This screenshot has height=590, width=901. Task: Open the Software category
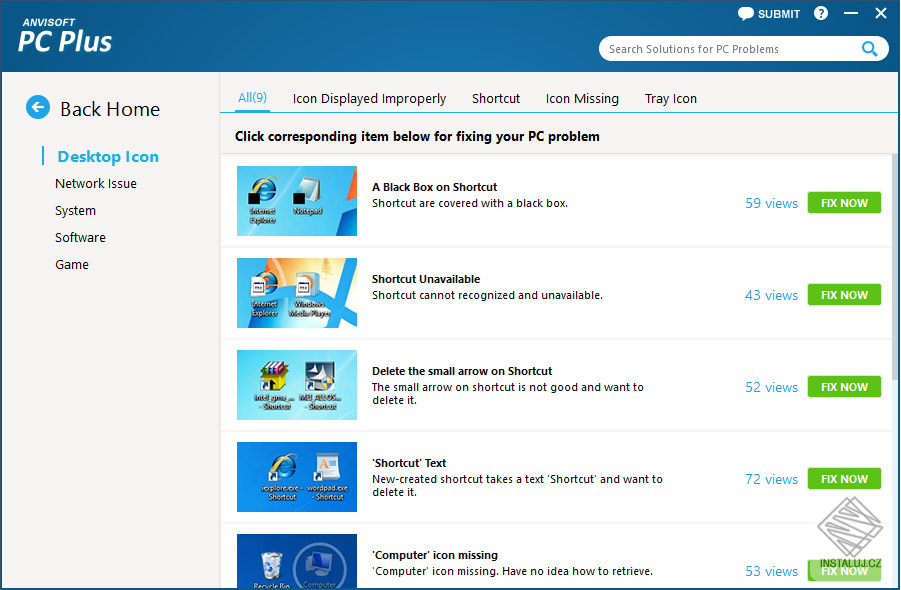tap(80, 238)
